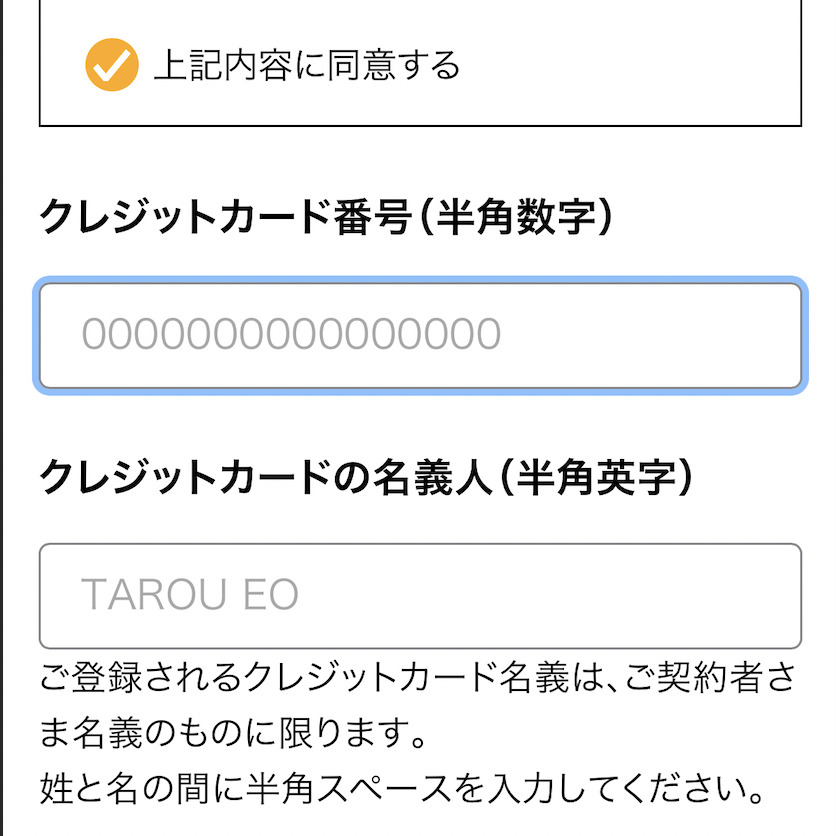The image size is (836, 836).
Task: Click helper text line ご登録されるクレジットカード名義は
Action: pyautogui.click(x=418, y=679)
